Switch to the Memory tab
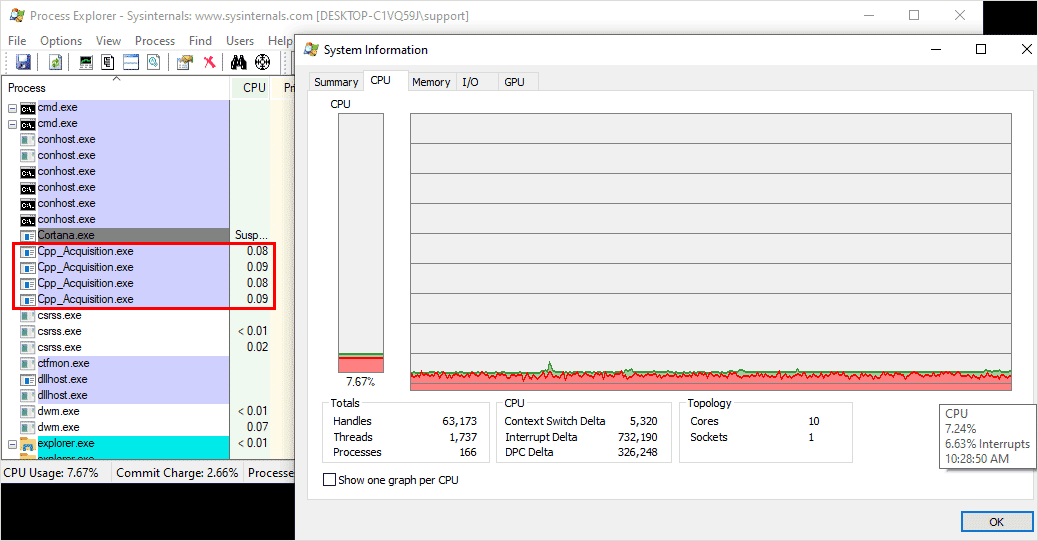The height and width of the screenshot is (541, 1038). coord(431,82)
